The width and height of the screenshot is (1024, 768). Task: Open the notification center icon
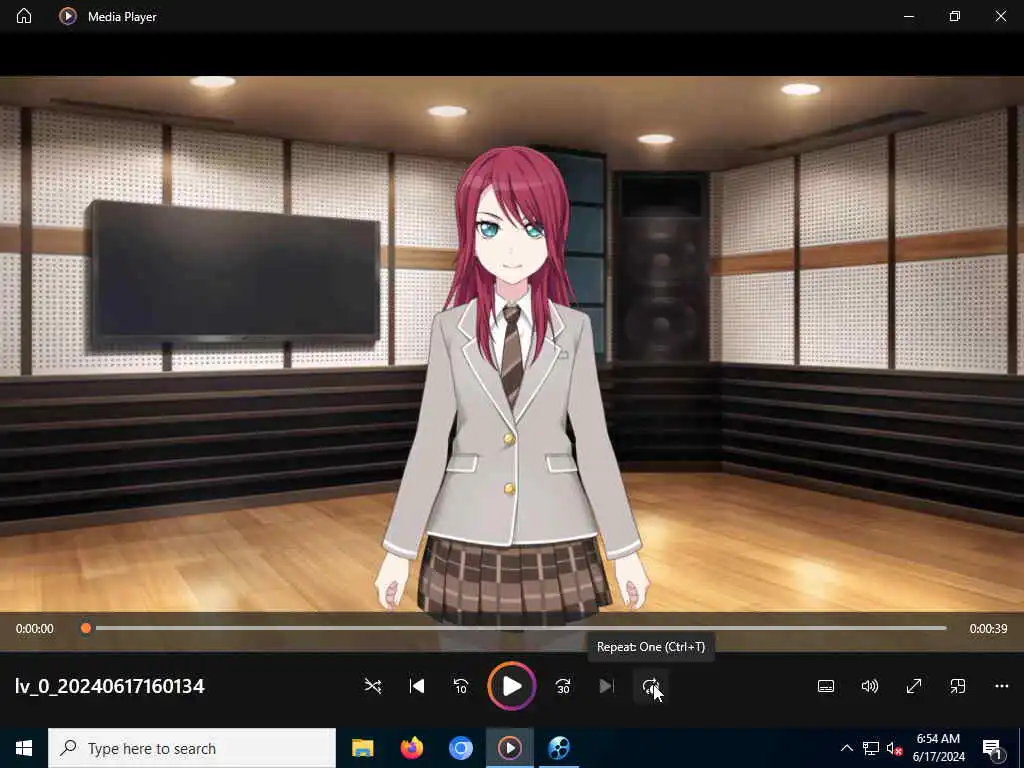(x=993, y=748)
